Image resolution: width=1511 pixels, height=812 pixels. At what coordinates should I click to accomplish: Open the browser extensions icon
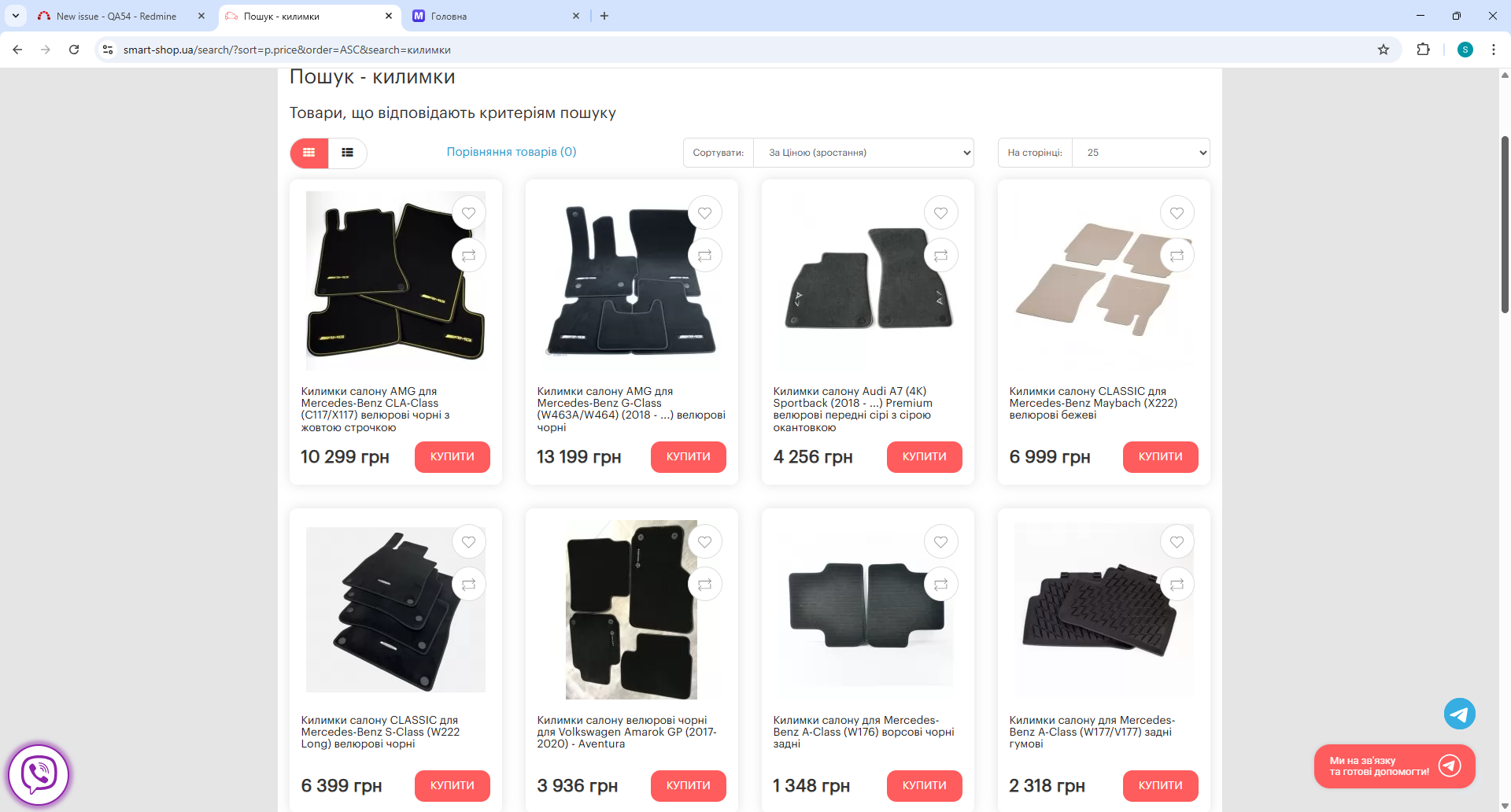[1423, 50]
